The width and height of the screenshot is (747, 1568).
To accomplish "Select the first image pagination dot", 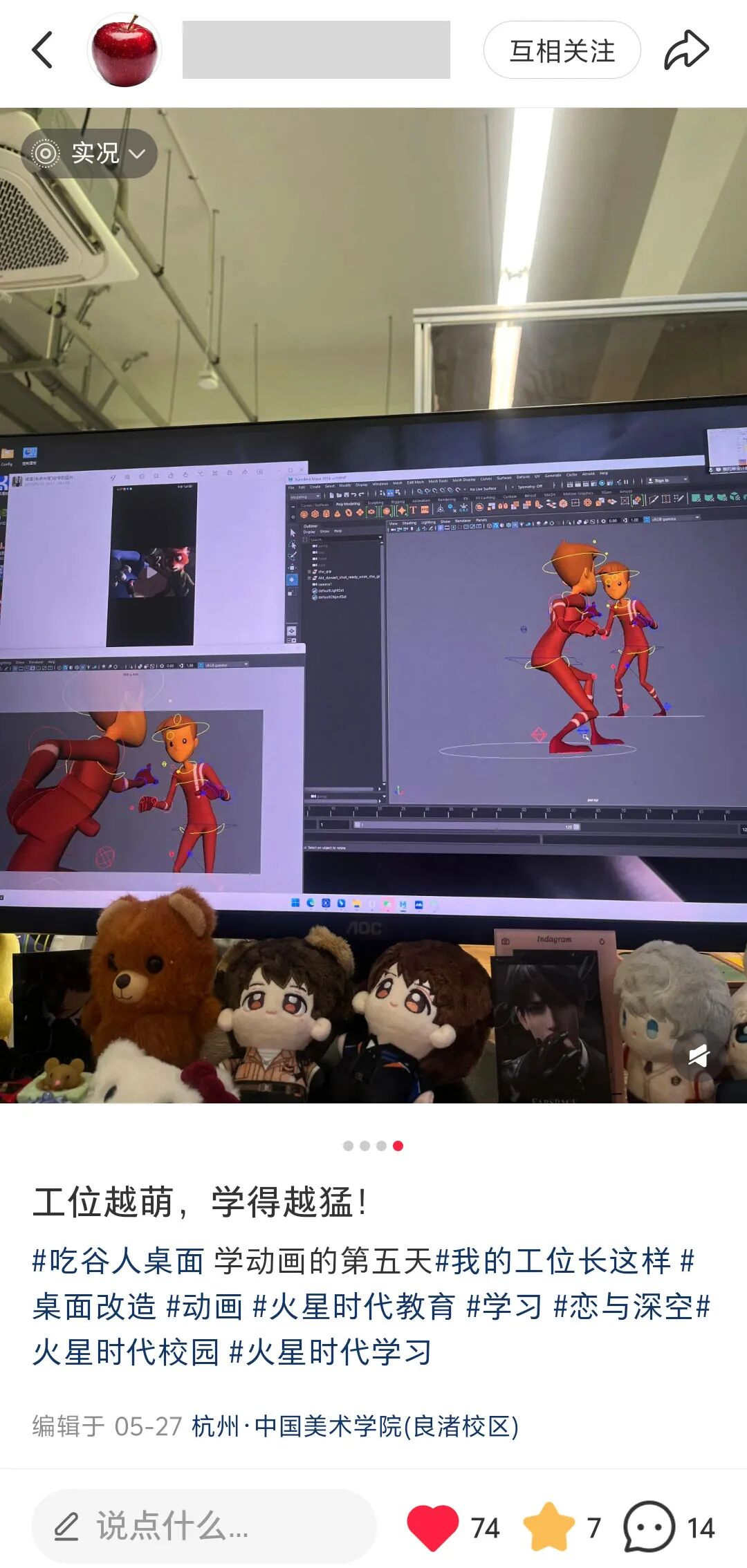I will click(348, 1146).
